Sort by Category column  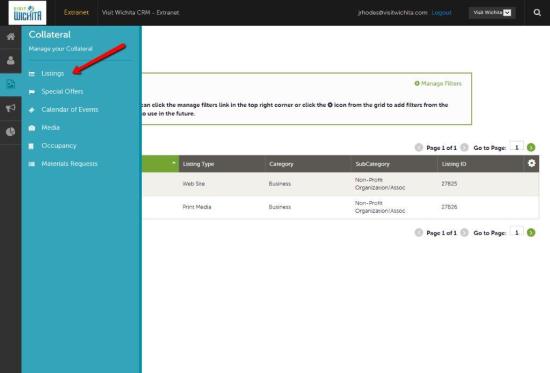coord(281,164)
